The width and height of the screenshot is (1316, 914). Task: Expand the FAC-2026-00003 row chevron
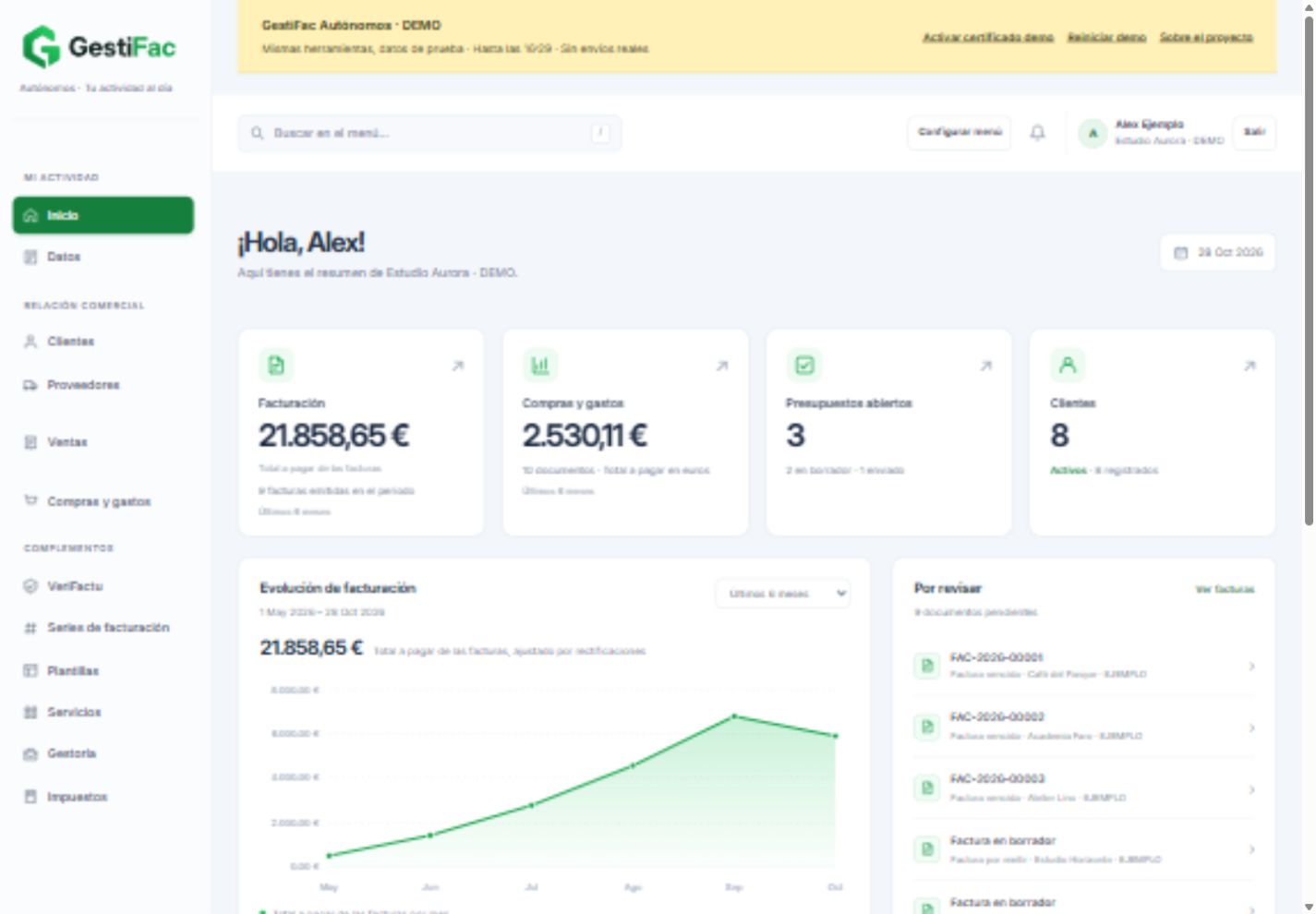1251,789
